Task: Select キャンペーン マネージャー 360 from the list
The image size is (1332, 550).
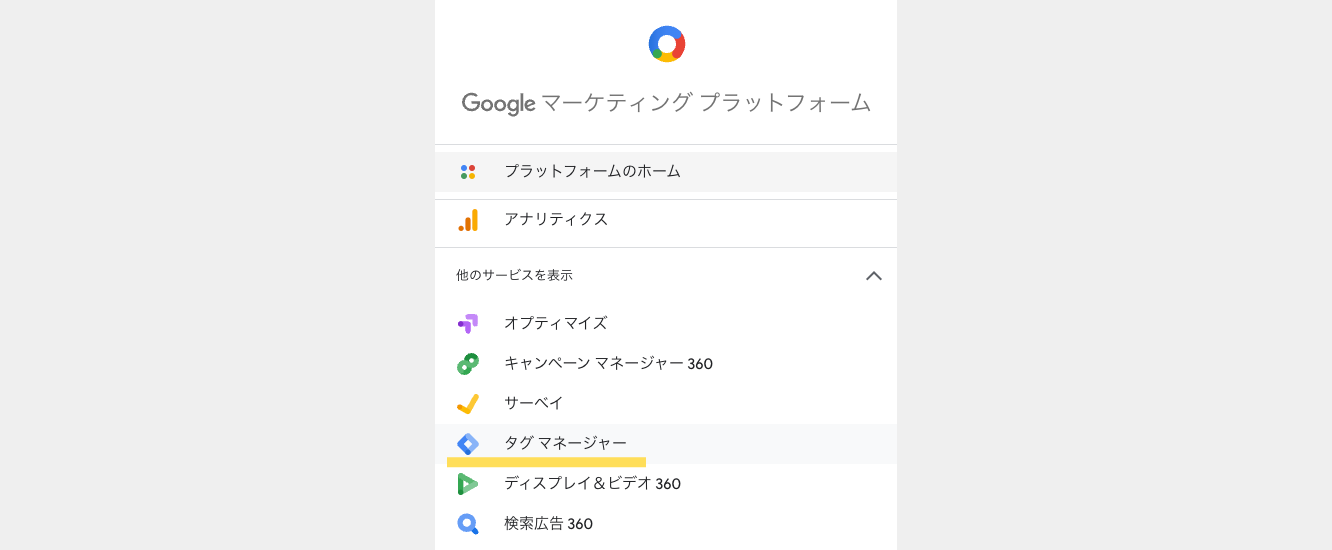Action: point(666,364)
